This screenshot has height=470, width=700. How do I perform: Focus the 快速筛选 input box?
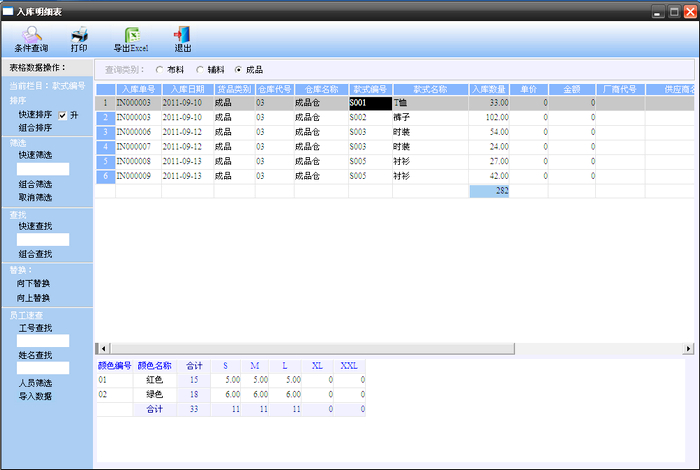pyautogui.click(x=43, y=169)
